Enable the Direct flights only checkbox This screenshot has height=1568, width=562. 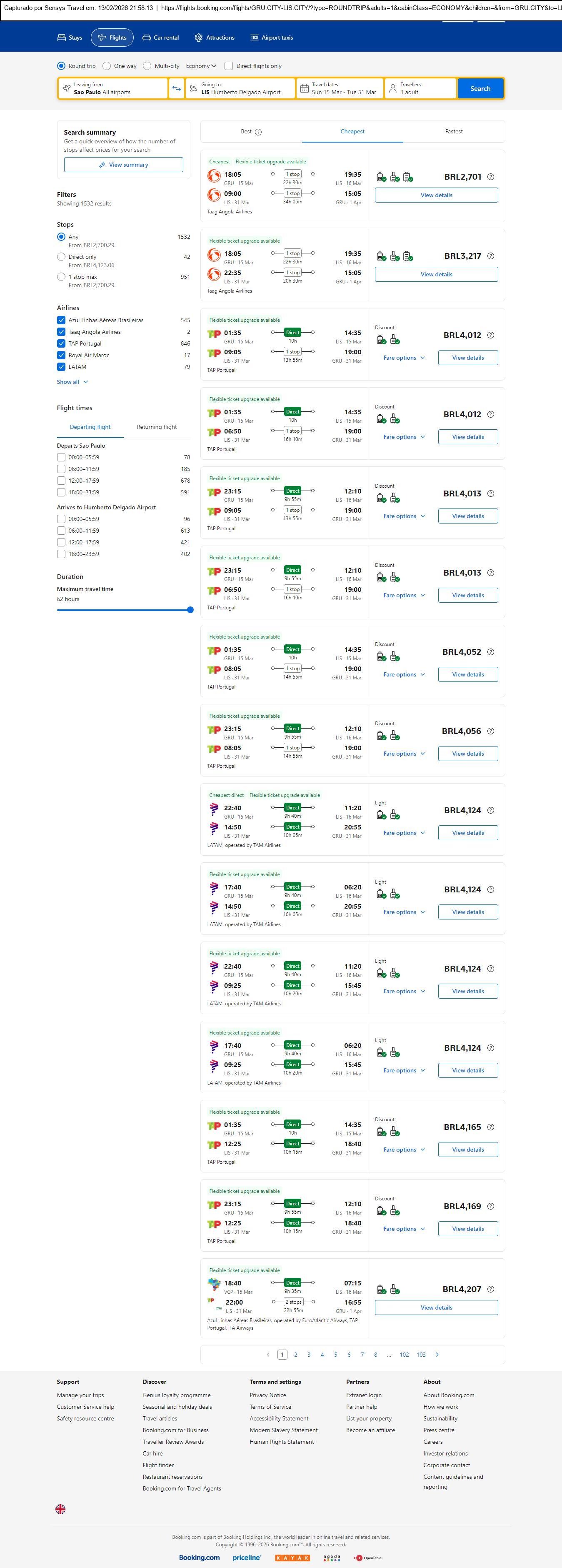click(229, 66)
